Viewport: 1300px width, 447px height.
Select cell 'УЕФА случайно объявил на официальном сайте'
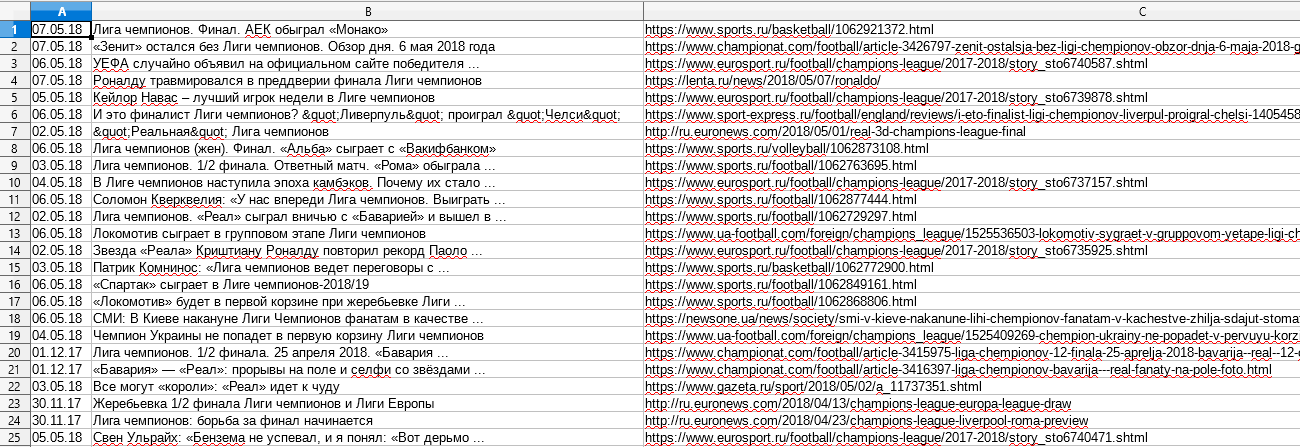point(367,64)
